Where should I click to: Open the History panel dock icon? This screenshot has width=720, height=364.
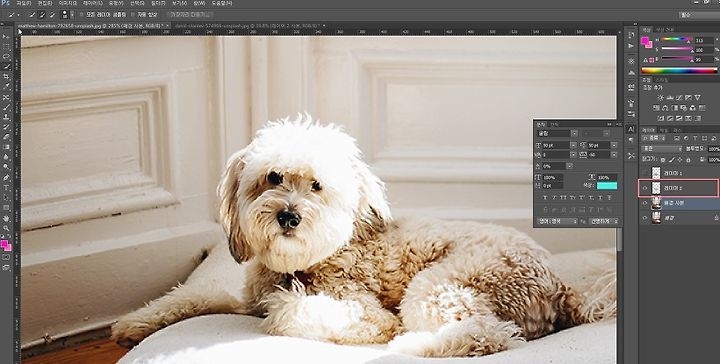[x=631, y=35]
